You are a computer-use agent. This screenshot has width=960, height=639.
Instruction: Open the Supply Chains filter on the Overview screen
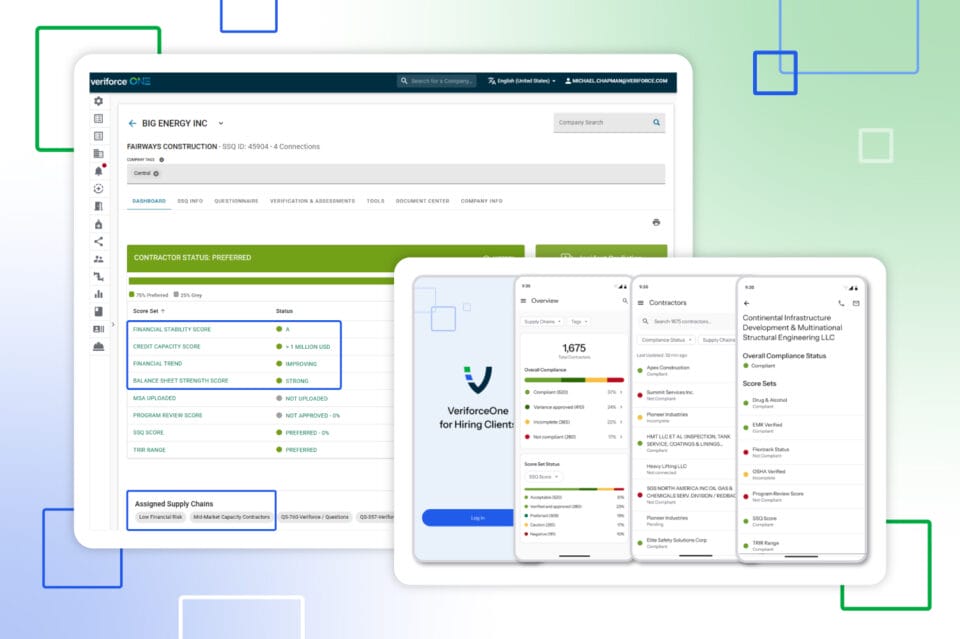tap(542, 321)
